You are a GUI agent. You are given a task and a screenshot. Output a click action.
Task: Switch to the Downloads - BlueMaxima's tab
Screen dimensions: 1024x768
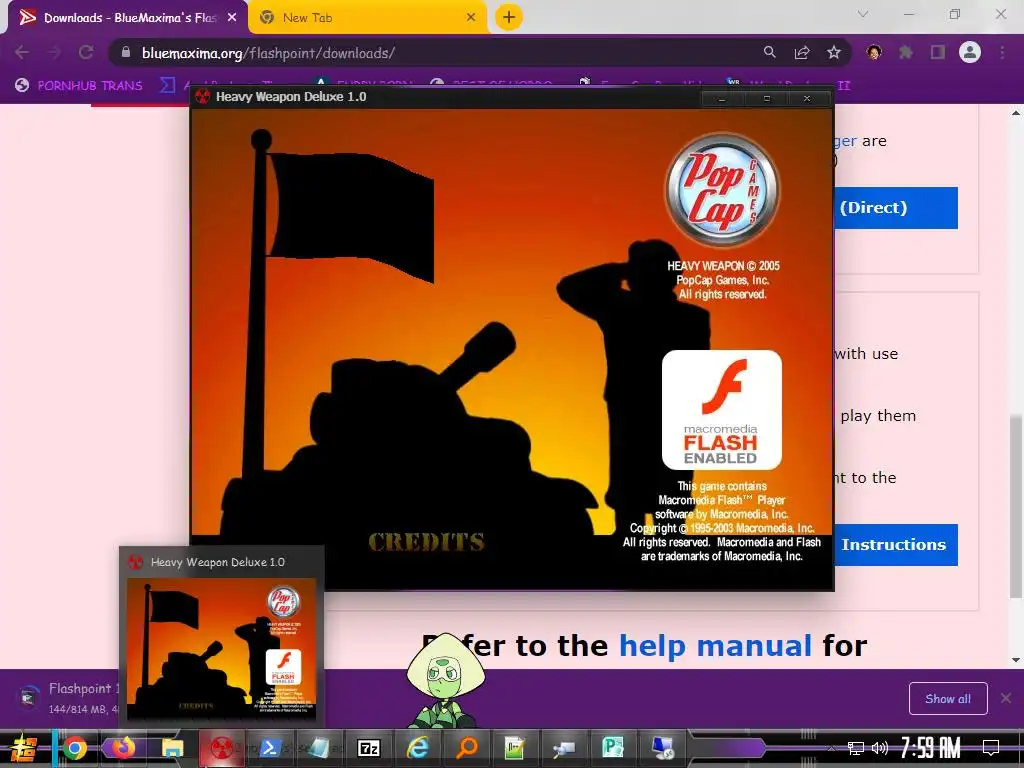[x=129, y=18]
